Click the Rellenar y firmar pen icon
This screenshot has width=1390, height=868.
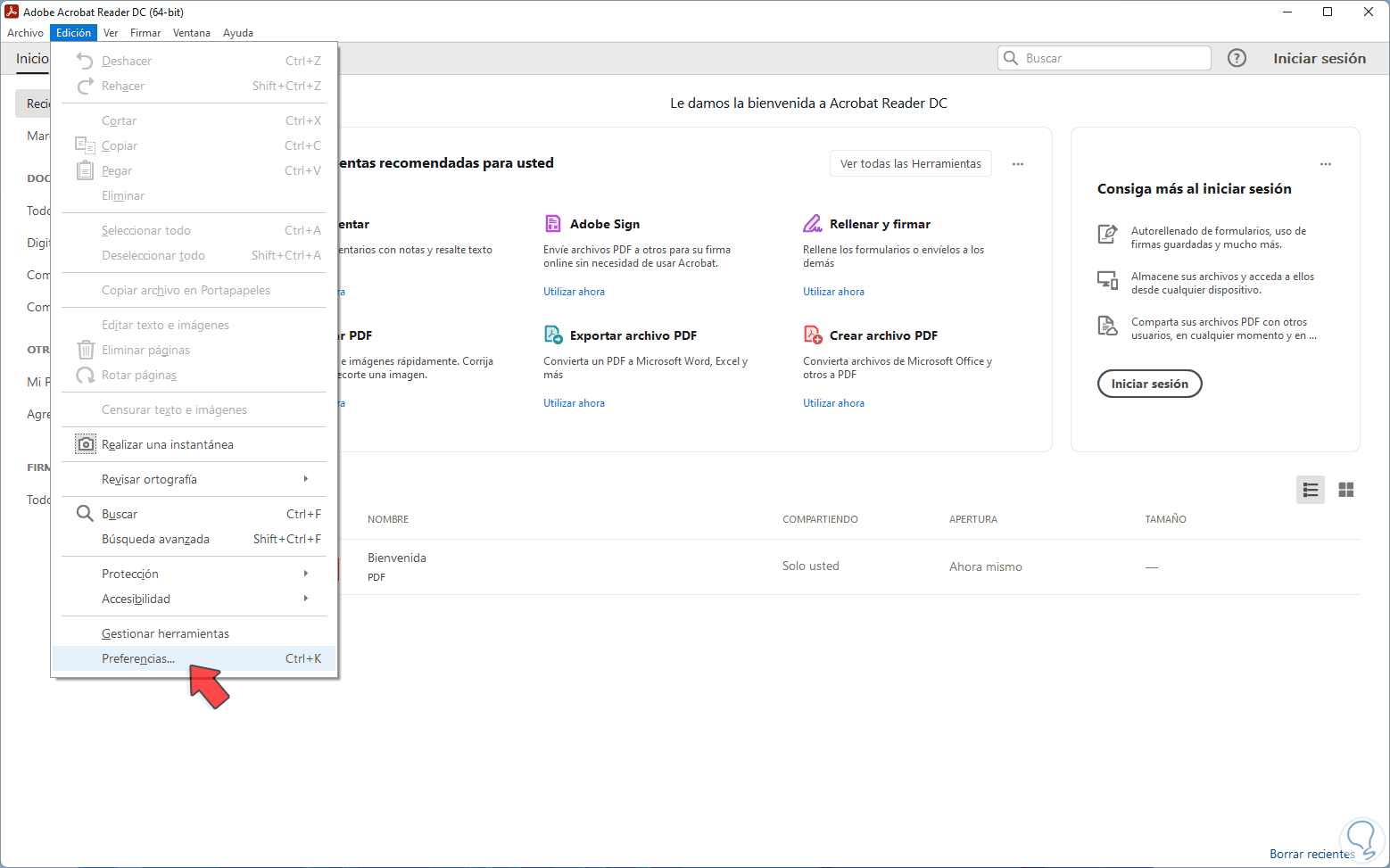tap(812, 224)
